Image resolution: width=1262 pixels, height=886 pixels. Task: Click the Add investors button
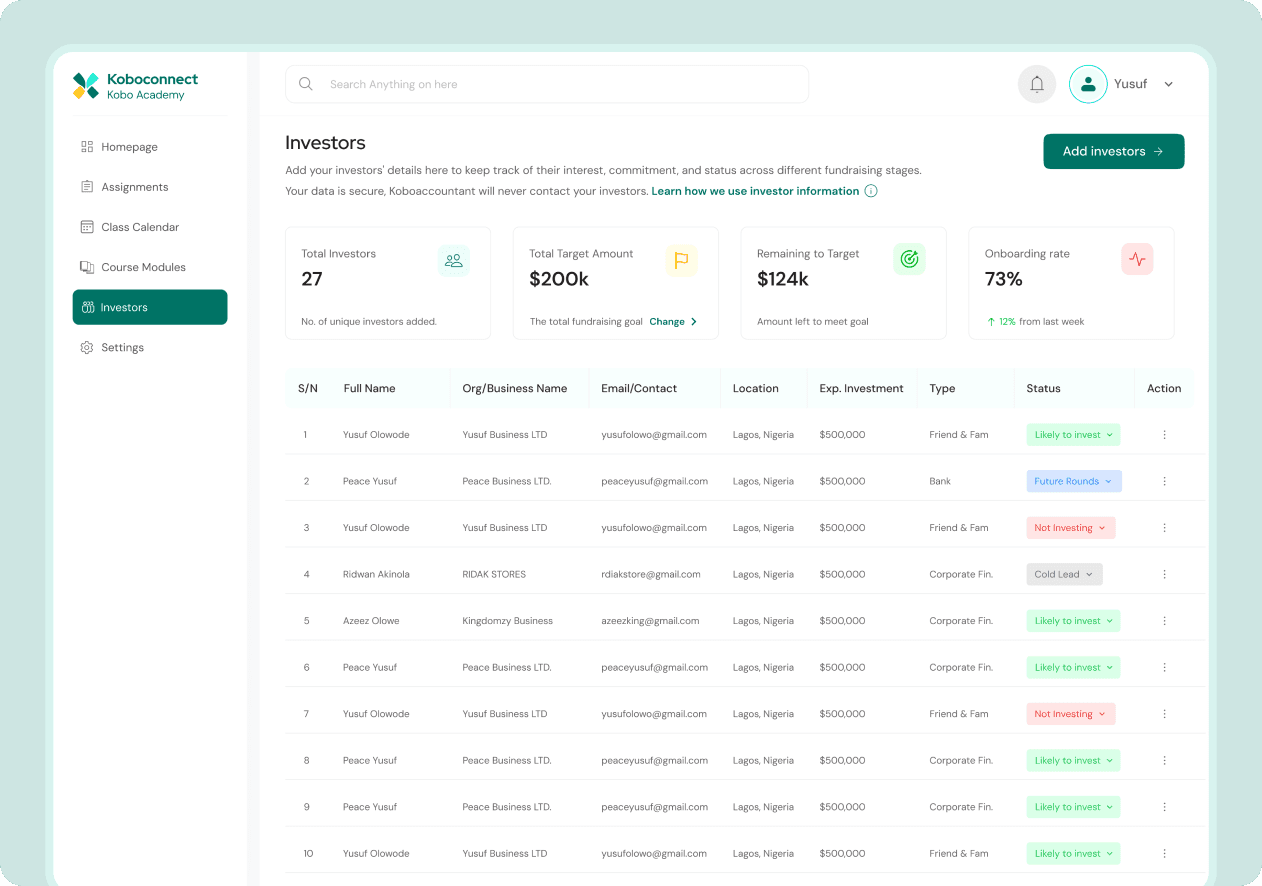1113,152
